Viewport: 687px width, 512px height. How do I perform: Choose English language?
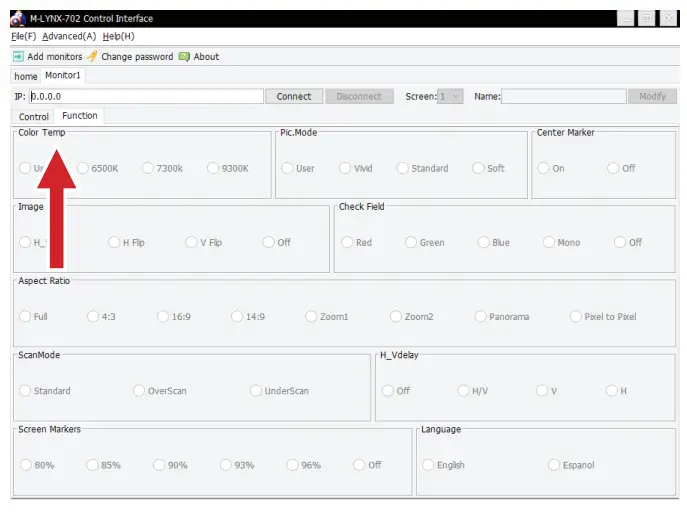point(443,465)
